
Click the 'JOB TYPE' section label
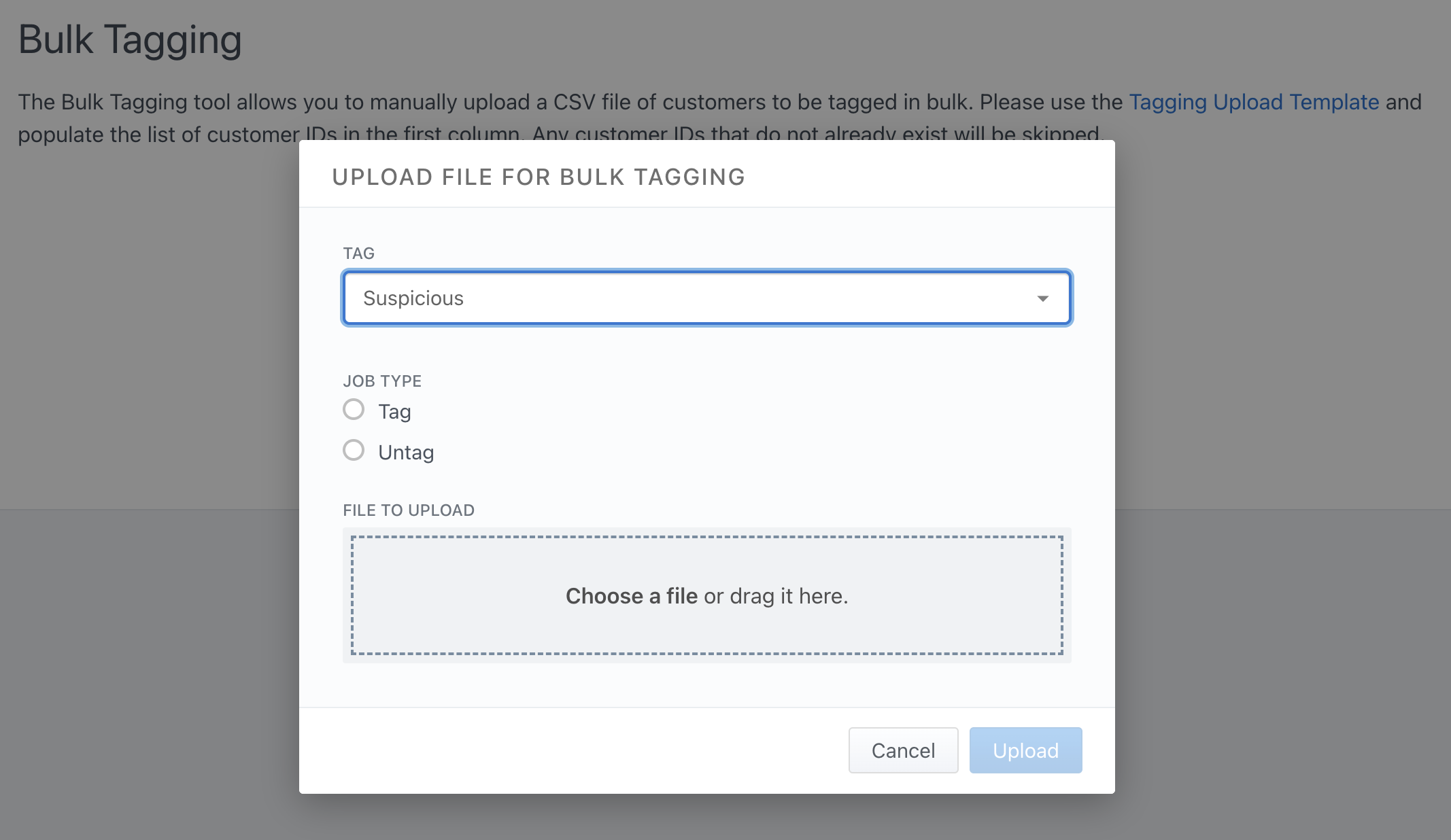(382, 381)
